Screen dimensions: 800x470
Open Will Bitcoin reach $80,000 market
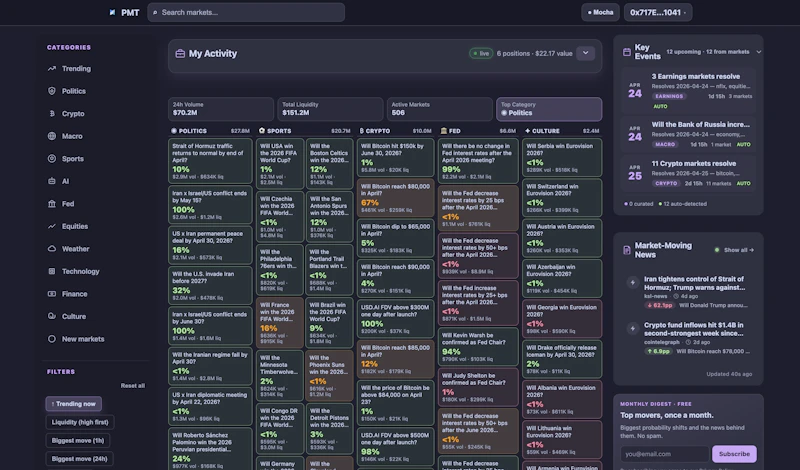point(395,197)
